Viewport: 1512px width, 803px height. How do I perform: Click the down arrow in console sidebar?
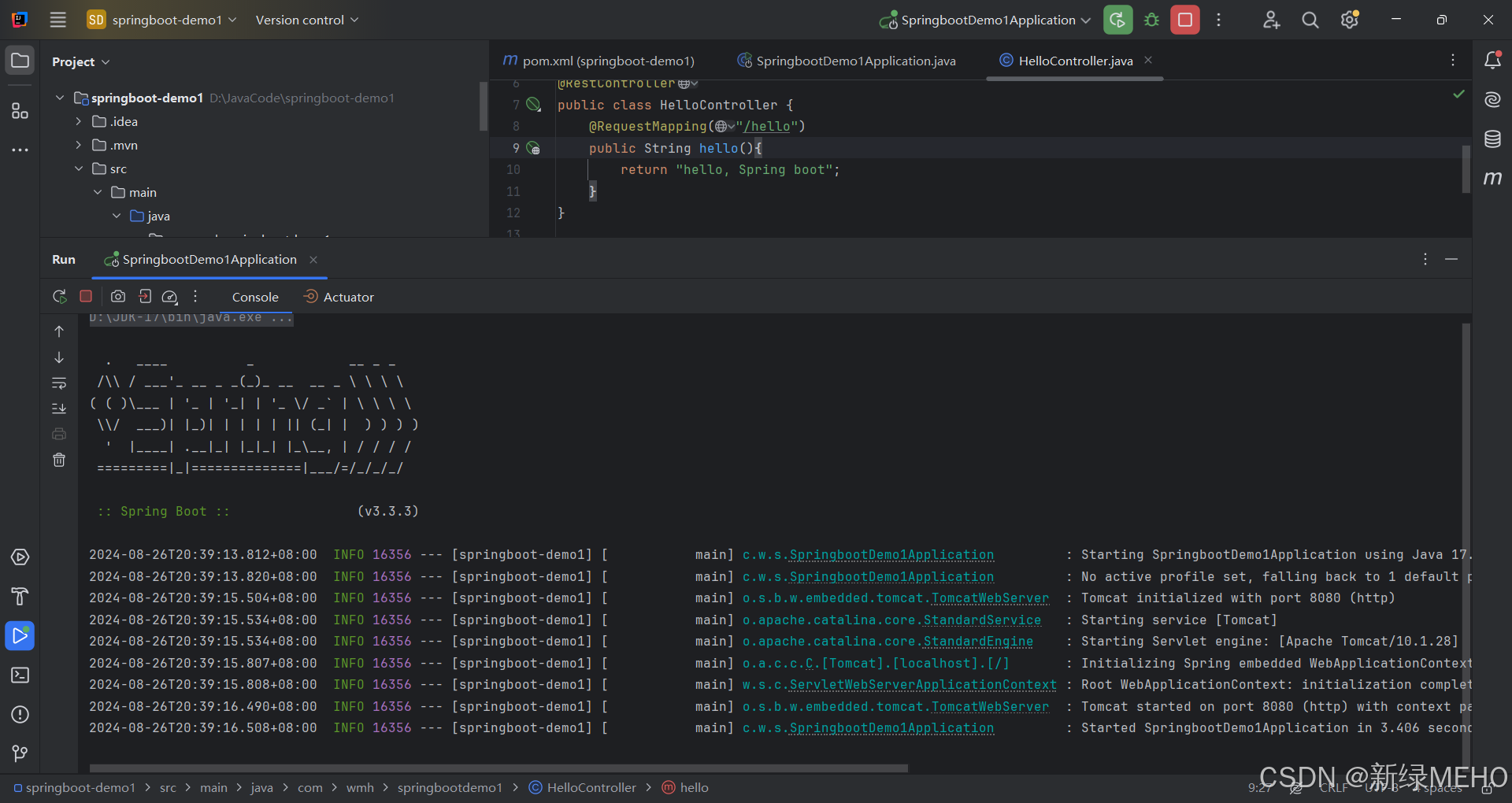click(59, 357)
